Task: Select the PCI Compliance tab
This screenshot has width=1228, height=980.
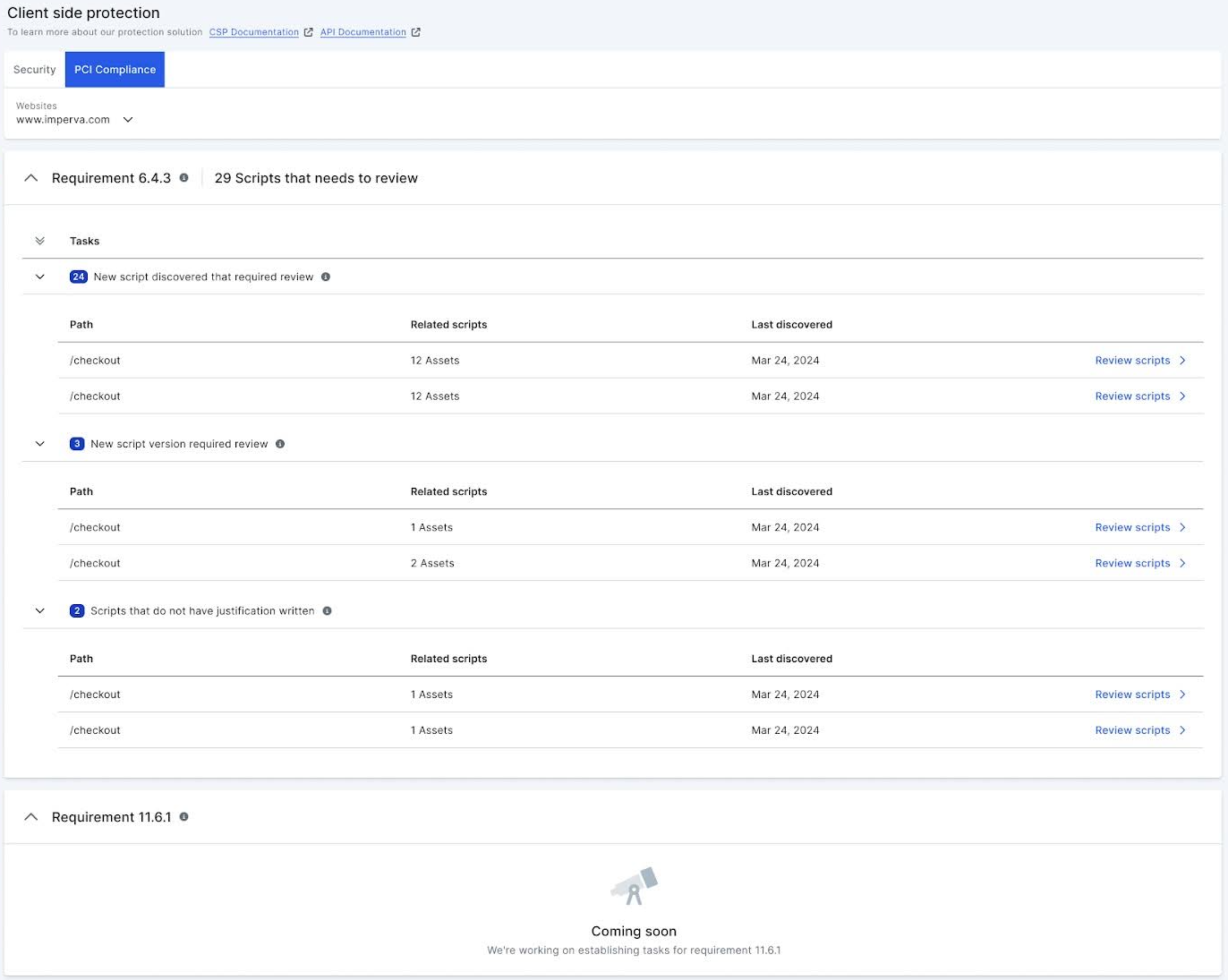Action: point(115,69)
